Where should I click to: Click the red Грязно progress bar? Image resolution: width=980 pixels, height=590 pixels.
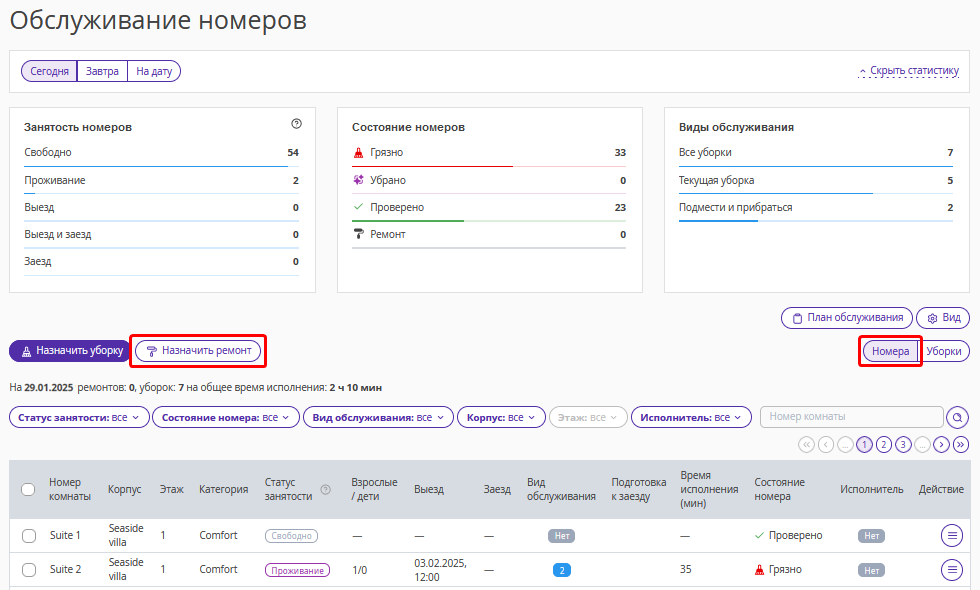point(432,166)
